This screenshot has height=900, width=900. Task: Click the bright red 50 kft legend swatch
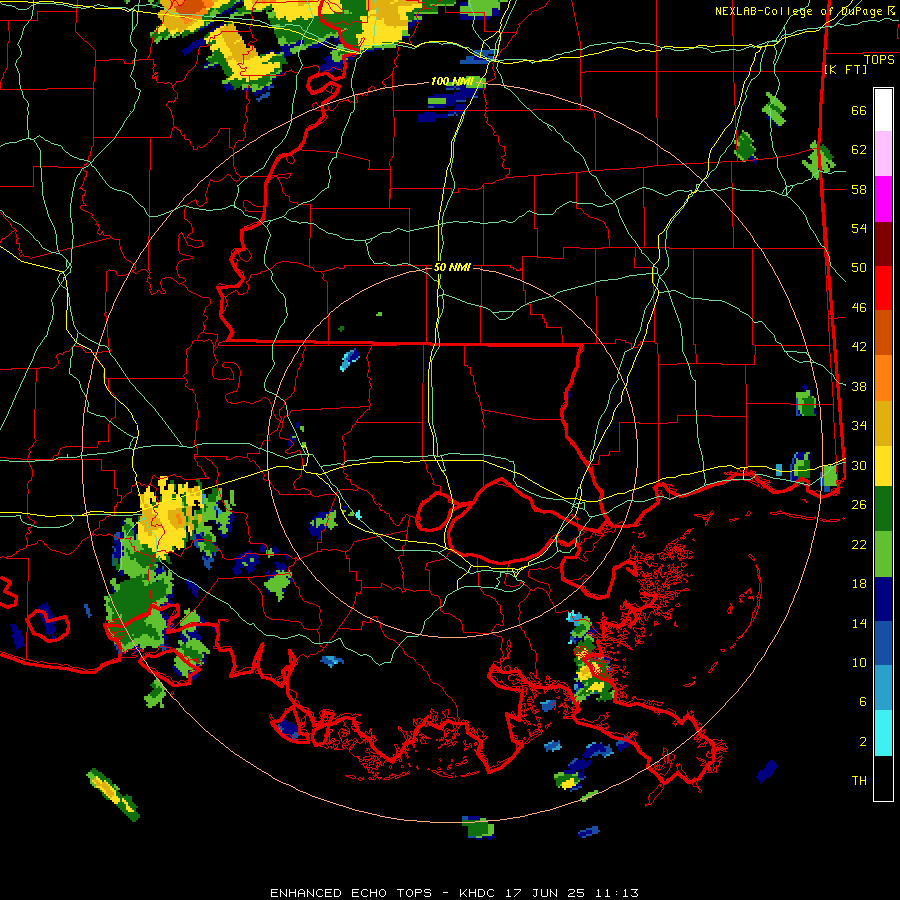pos(883,288)
